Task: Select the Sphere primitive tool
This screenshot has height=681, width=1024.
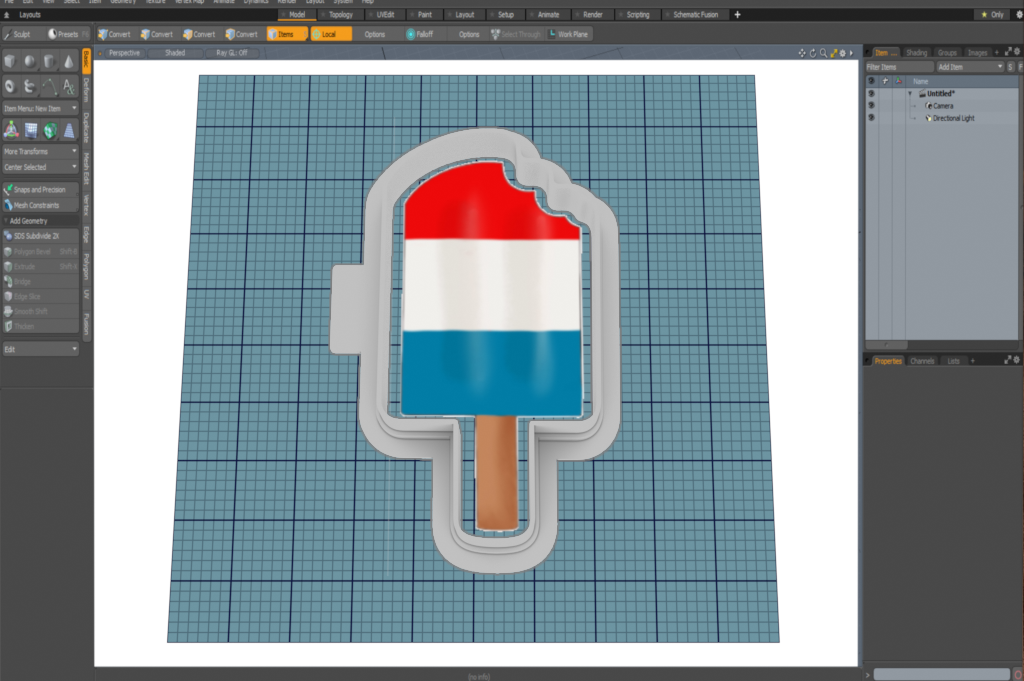Action: click(30, 62)
